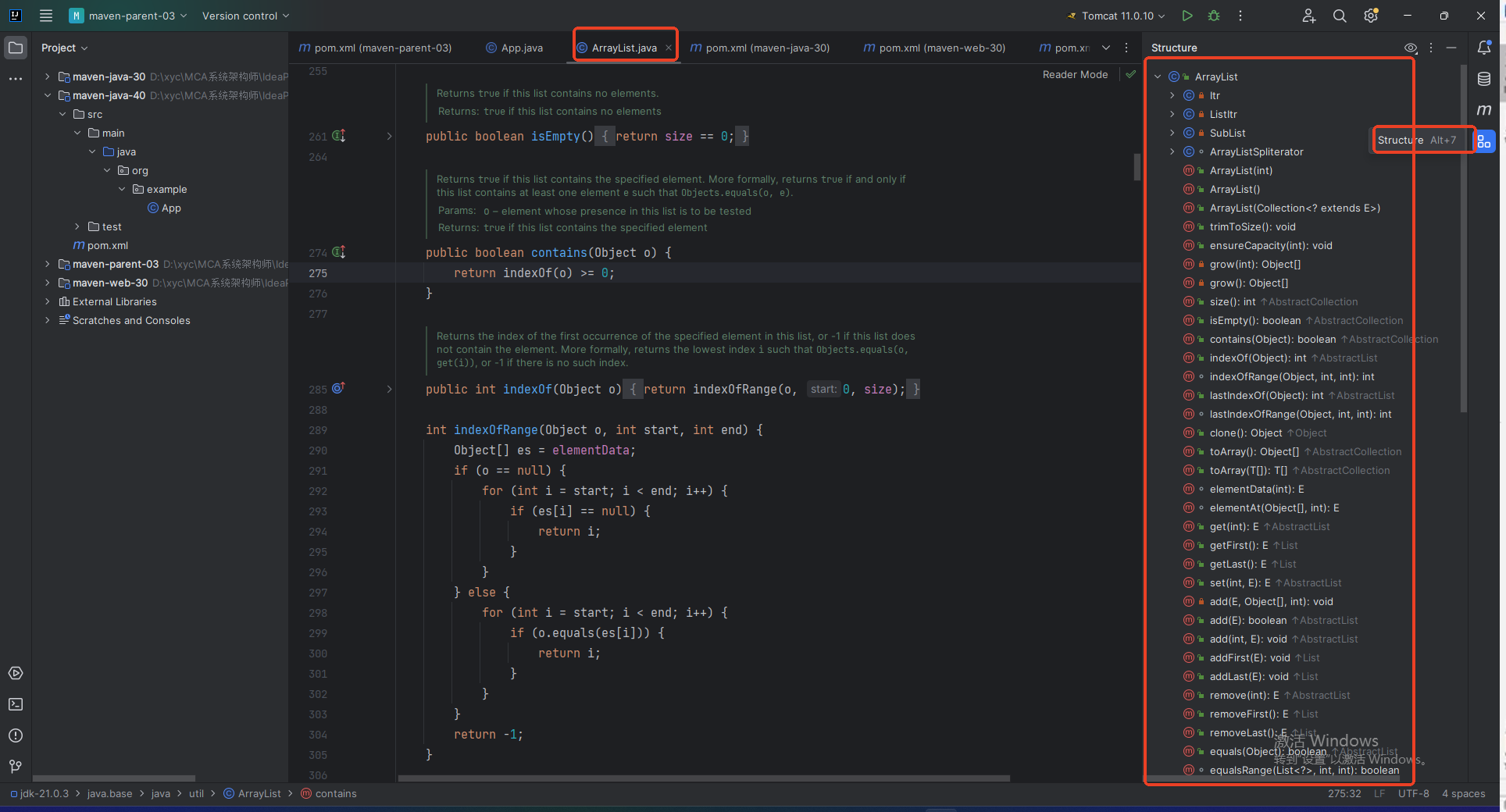Select the ArrayList.java tab
Screen dimensions: 1506x812
(x=624, y=48)
